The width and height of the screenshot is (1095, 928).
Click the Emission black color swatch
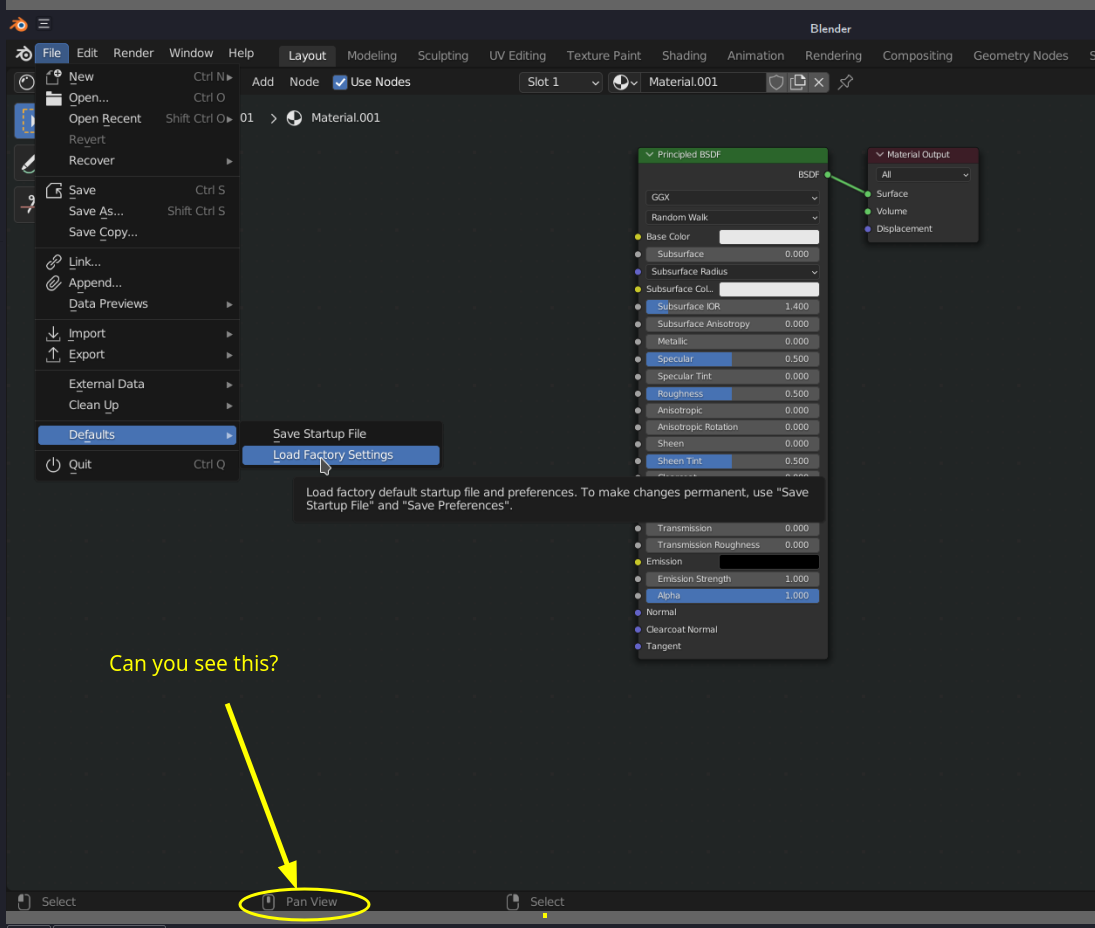click(x=769, y=561)
